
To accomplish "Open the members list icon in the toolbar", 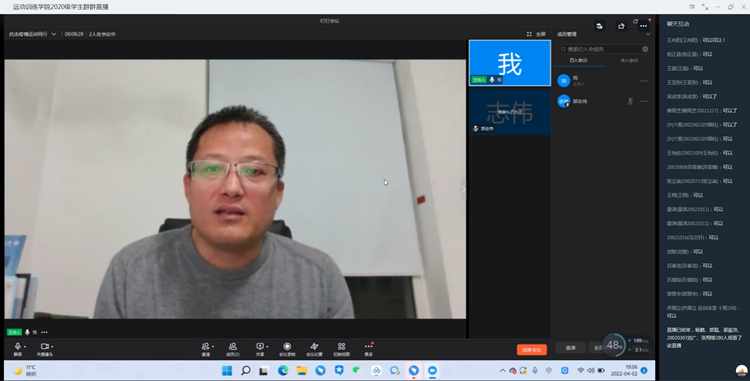I will (x=232, y=346).
